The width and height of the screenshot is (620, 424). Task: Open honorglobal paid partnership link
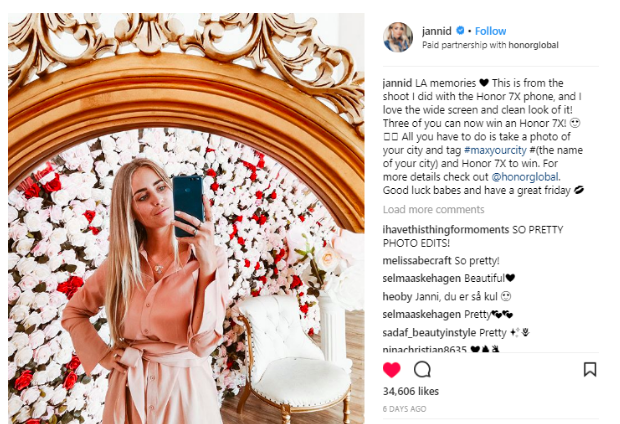[x=533, y=45]
